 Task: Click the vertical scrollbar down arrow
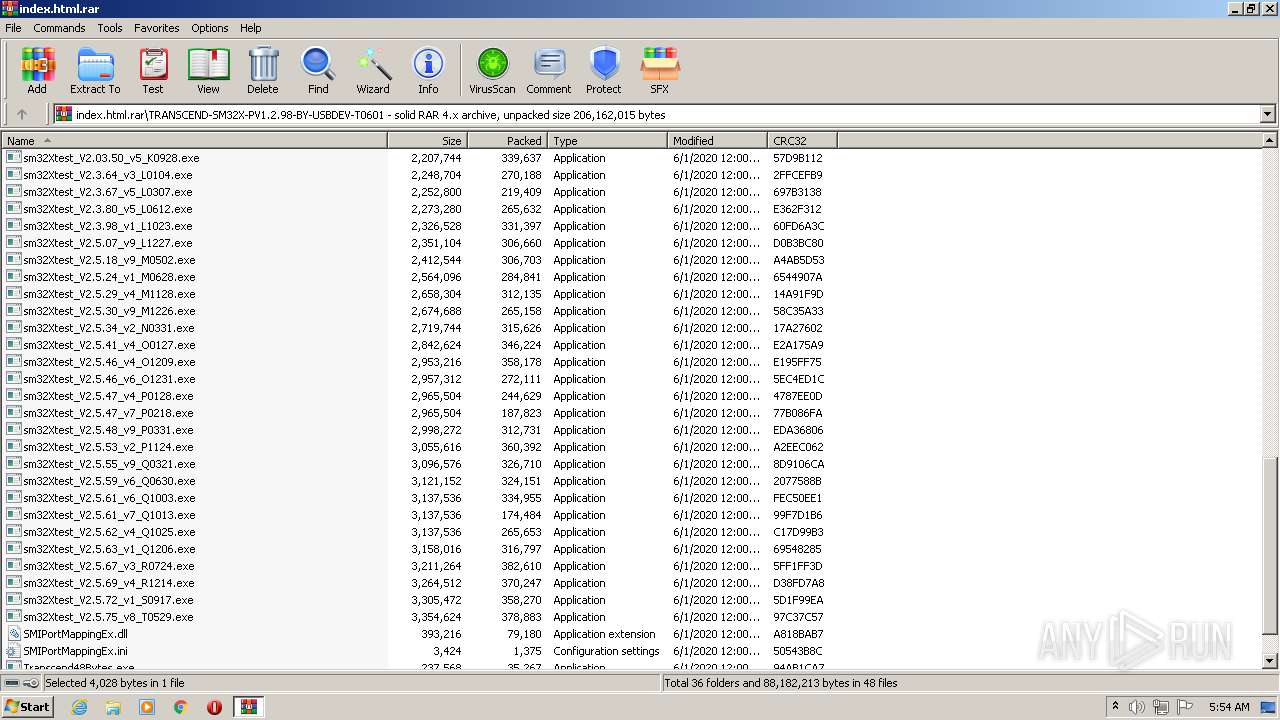tap(1270, 661)
